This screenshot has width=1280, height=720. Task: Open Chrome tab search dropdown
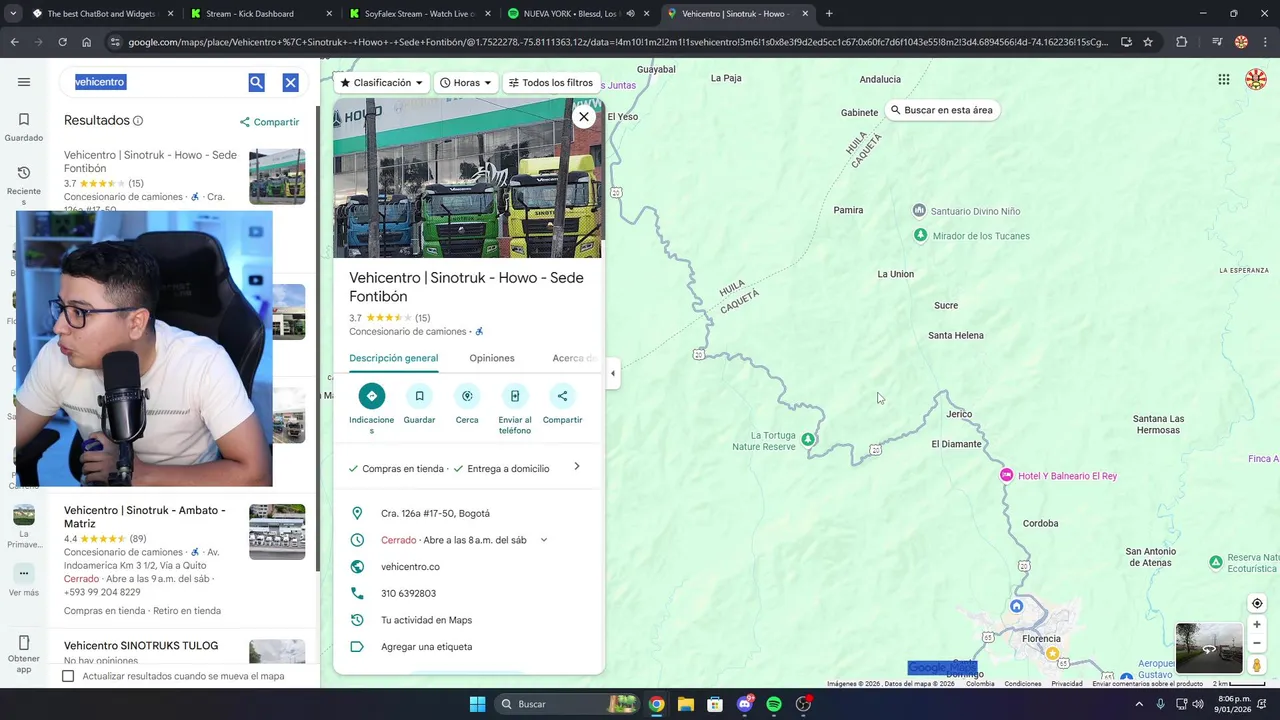tap(14, 14)
